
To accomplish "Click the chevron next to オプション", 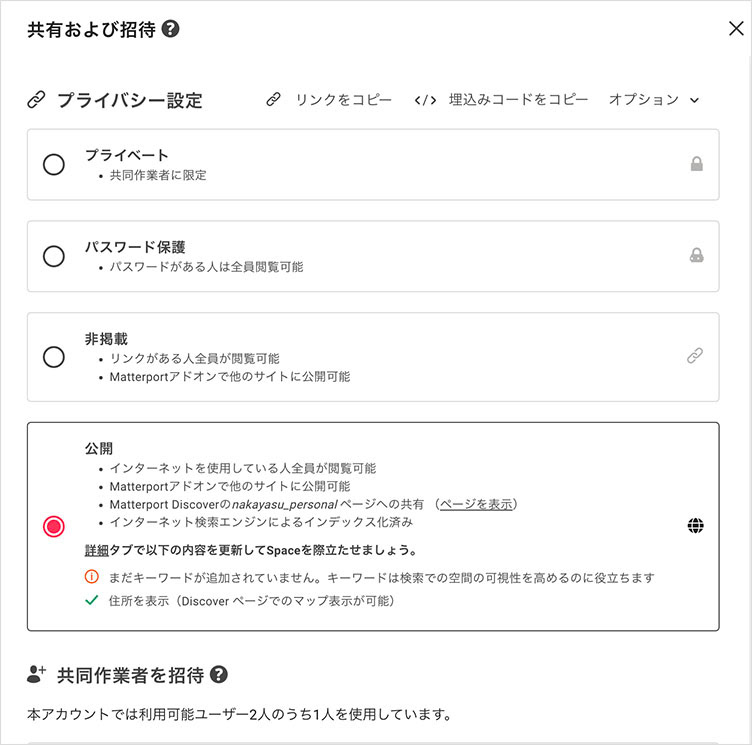I will [694, 100].
